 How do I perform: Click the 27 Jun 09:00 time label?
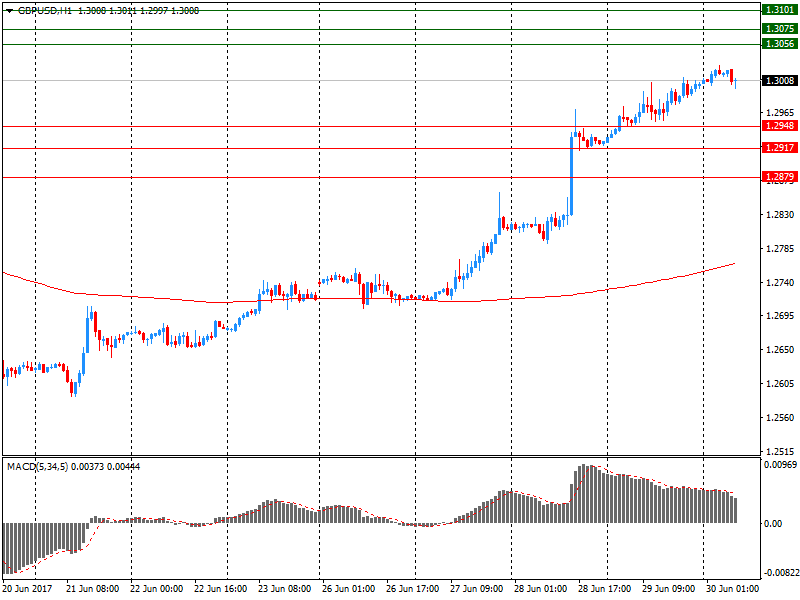tap(477, 588)
